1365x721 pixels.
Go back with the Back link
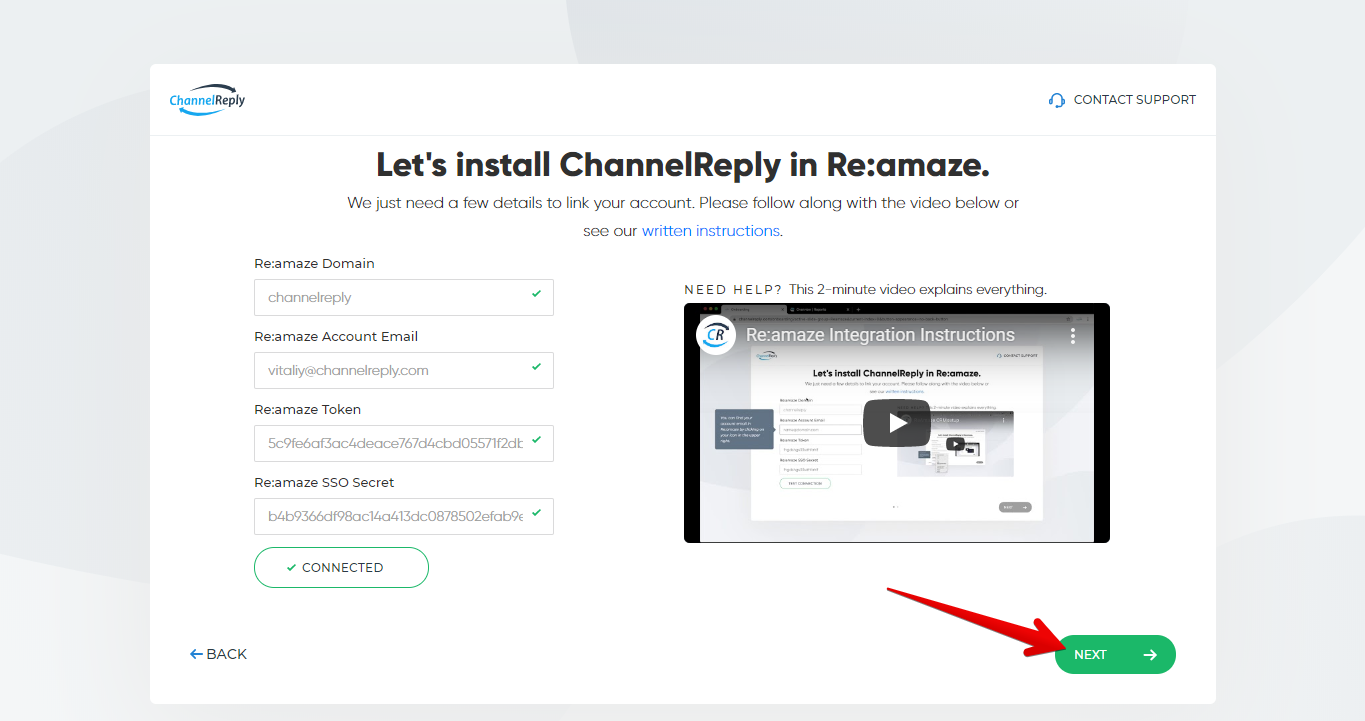(x=218, y=654)
